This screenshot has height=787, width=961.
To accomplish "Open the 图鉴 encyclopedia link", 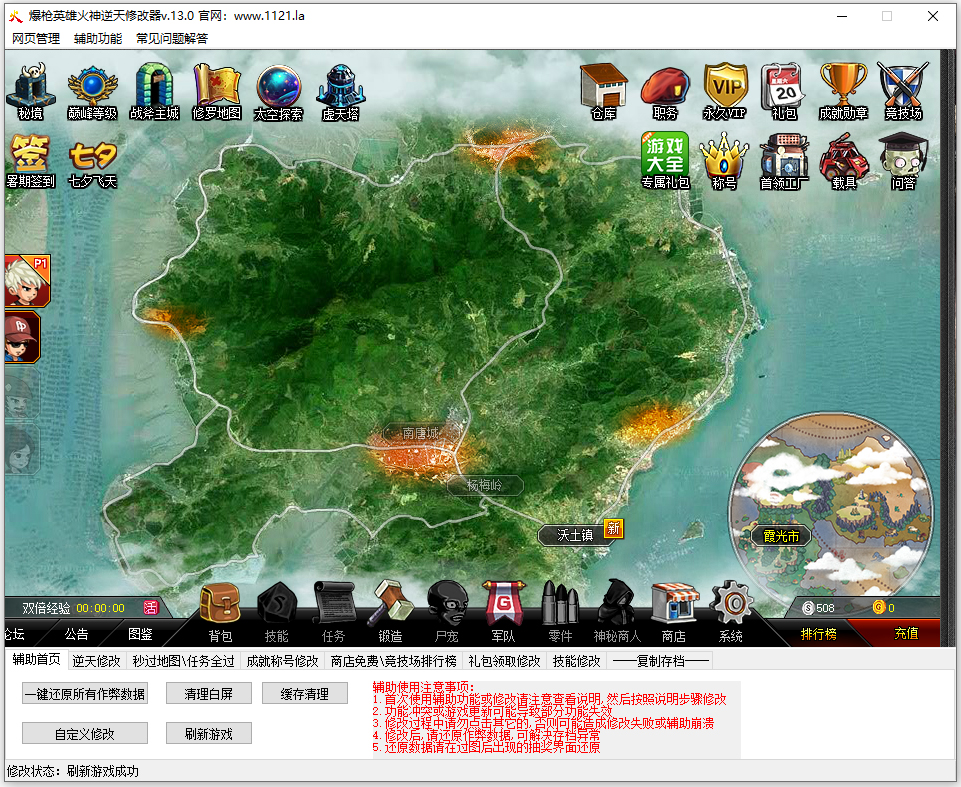I will [x=140, y=634].
